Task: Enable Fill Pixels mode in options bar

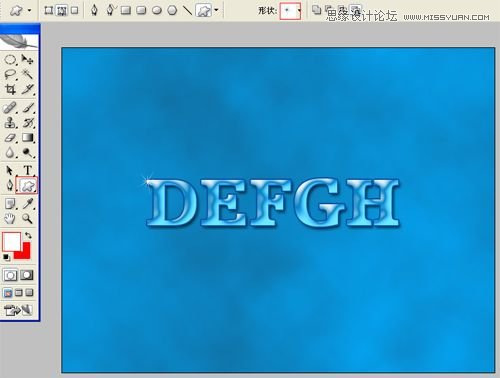Action: pos(75,10)
